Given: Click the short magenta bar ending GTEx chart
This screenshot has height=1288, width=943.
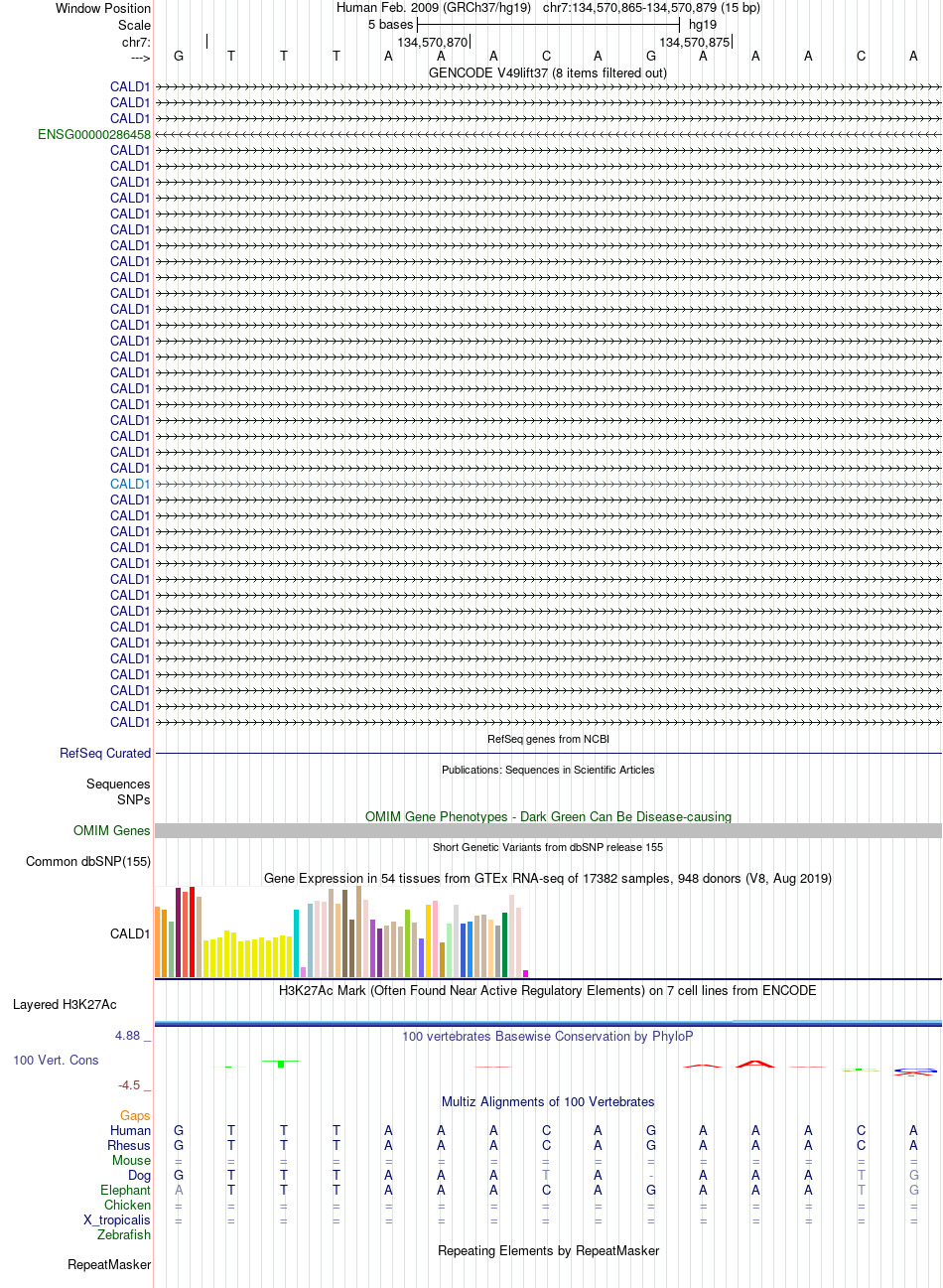Looking at the screenshot, I should 526,974.
